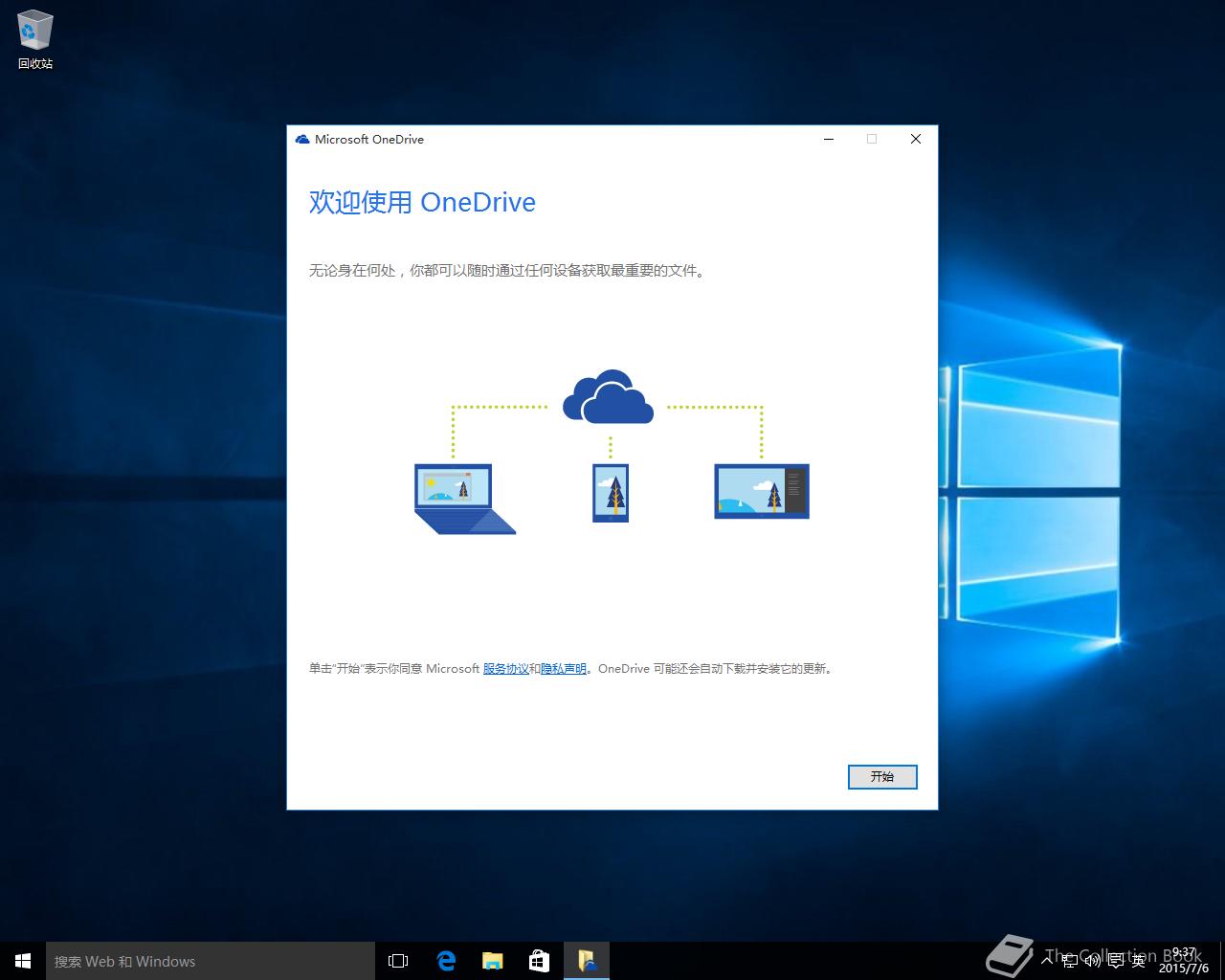Select the 回收站 desktop icon
The image size is (1225, 980).
coord(35,40)
